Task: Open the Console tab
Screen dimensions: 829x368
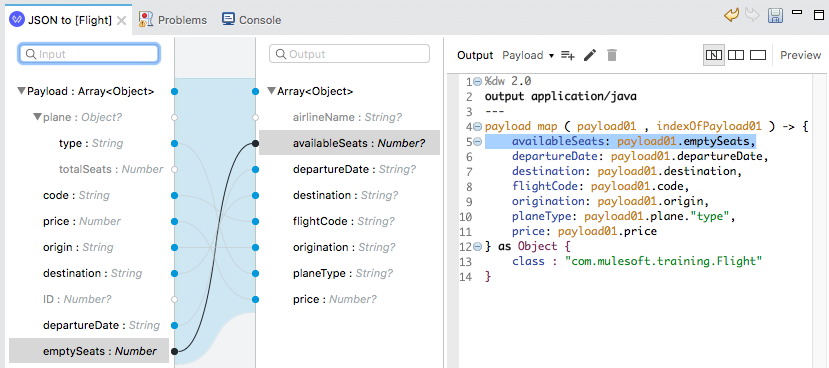Action: (x=252, y=20)
